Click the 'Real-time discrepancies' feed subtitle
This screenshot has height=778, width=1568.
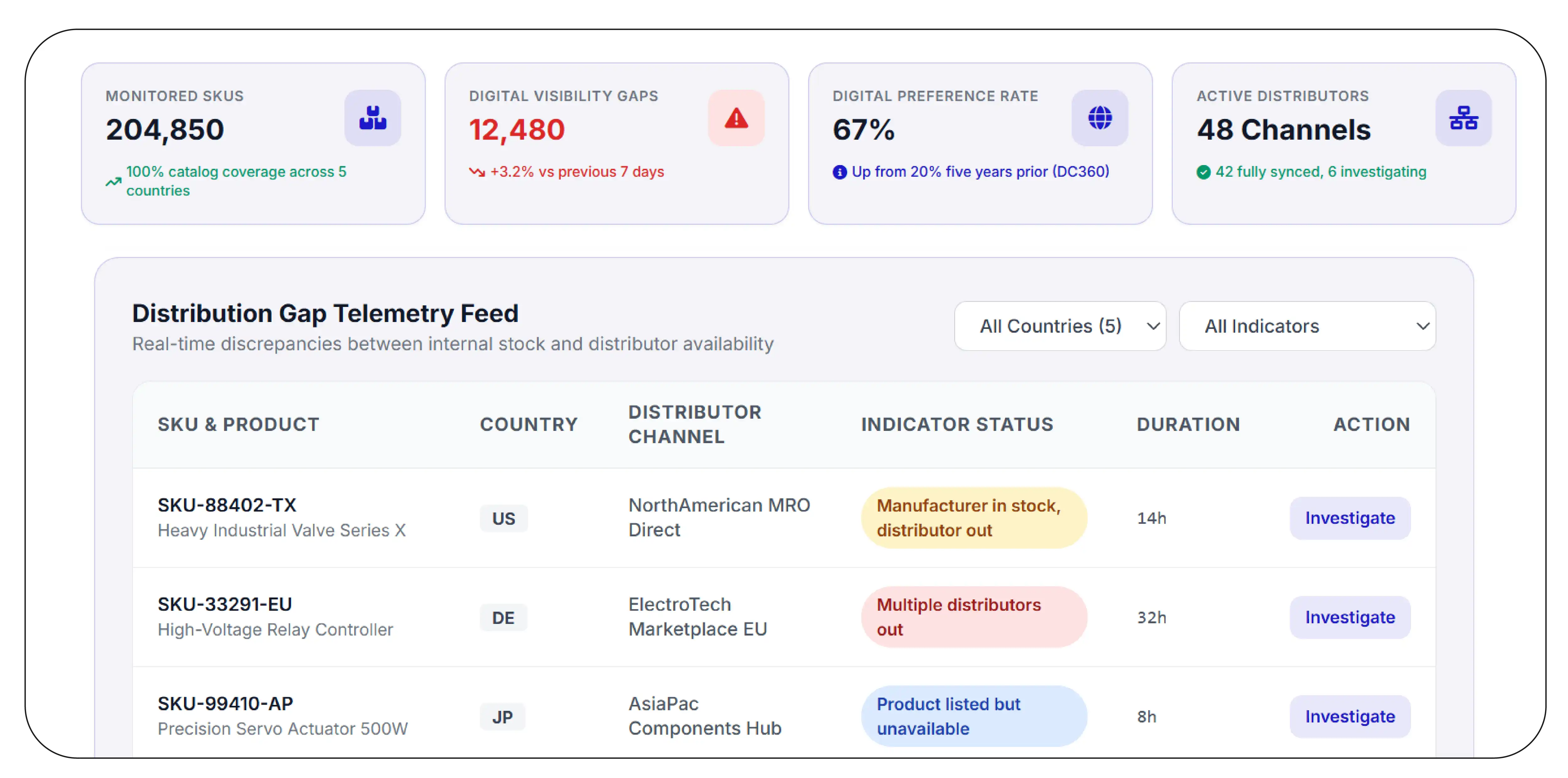point(452,344)
